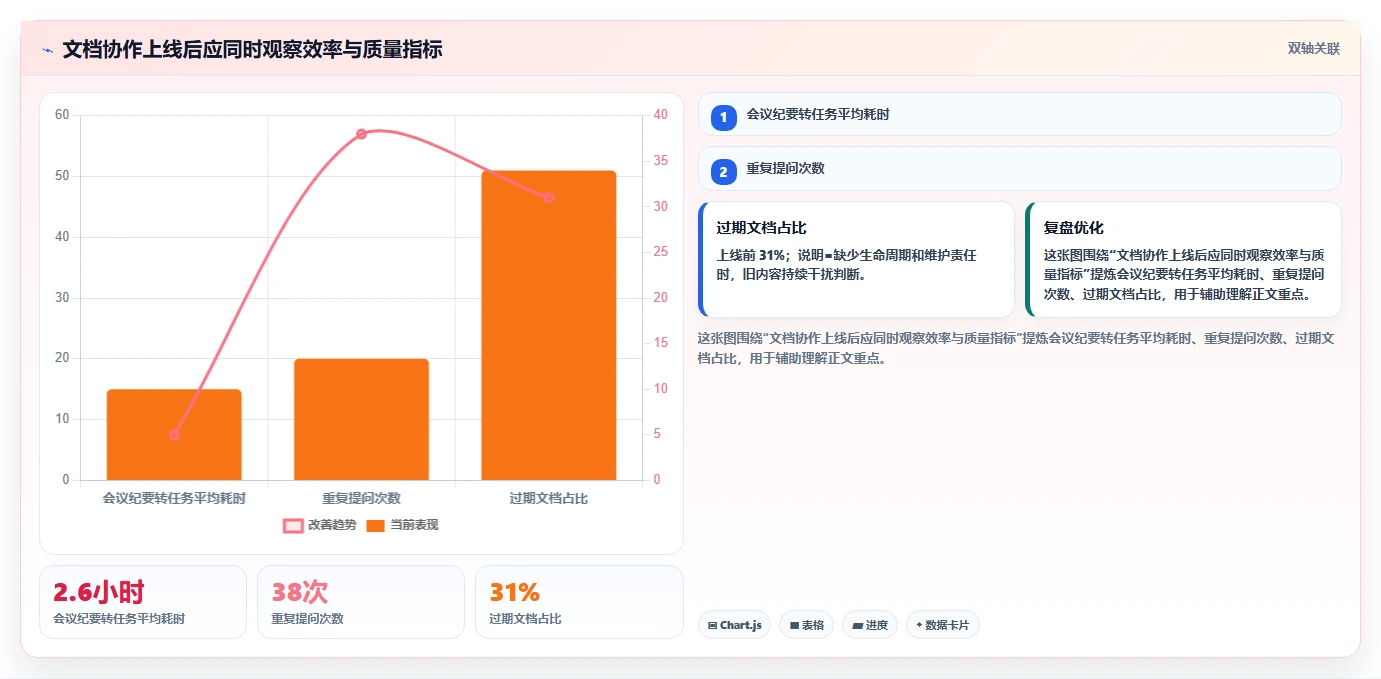1381x679 pixels.
Task: Click the title 文档协作上线后应同时观察效率与质量指标
Action: tap(252, 50)
